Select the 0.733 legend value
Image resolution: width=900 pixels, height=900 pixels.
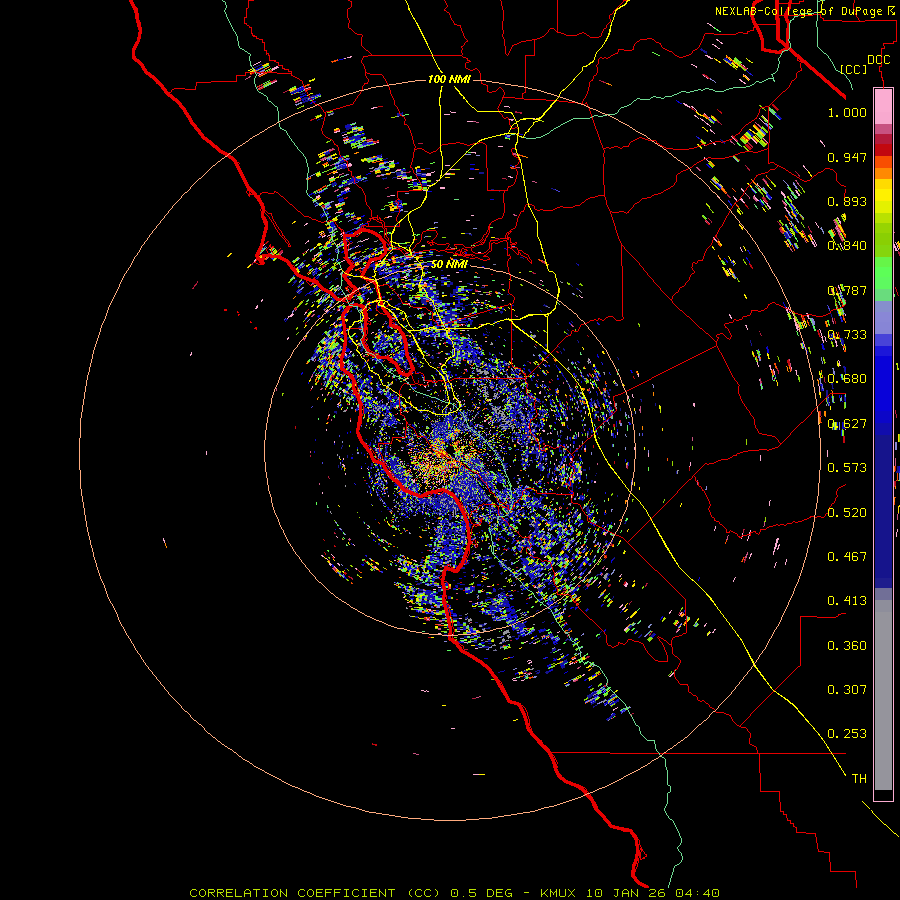[x=847, y=335]
